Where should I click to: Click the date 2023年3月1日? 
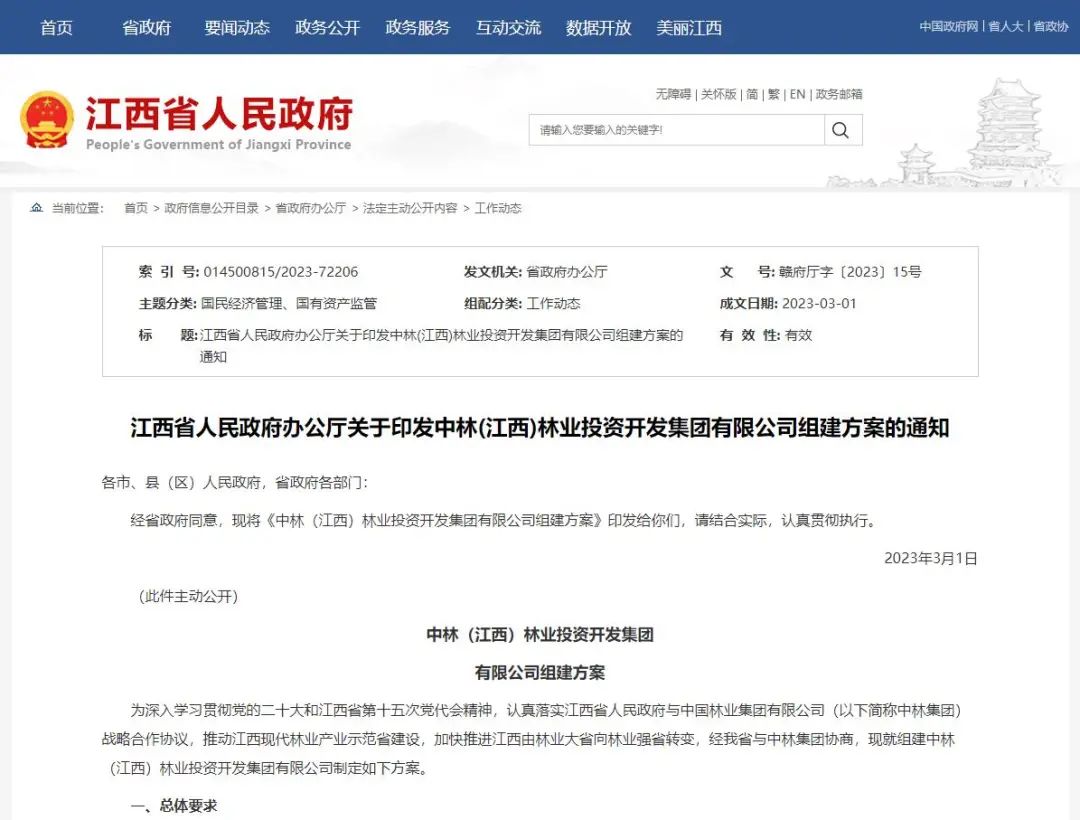931,558
